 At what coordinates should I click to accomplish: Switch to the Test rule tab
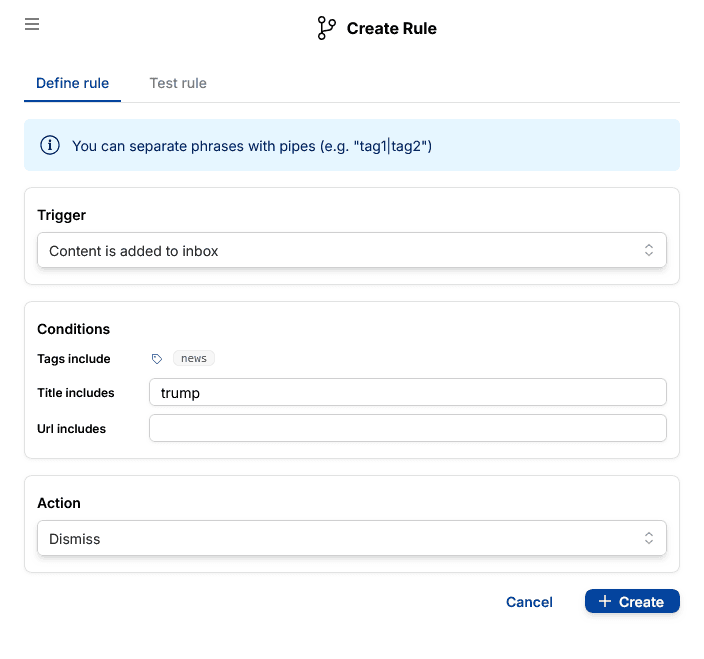pos(178,83)
